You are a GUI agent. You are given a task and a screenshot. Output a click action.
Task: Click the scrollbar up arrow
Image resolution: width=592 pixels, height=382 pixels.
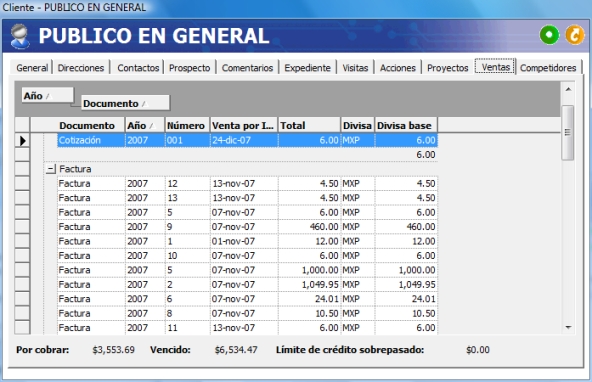[x=568, y=89]
